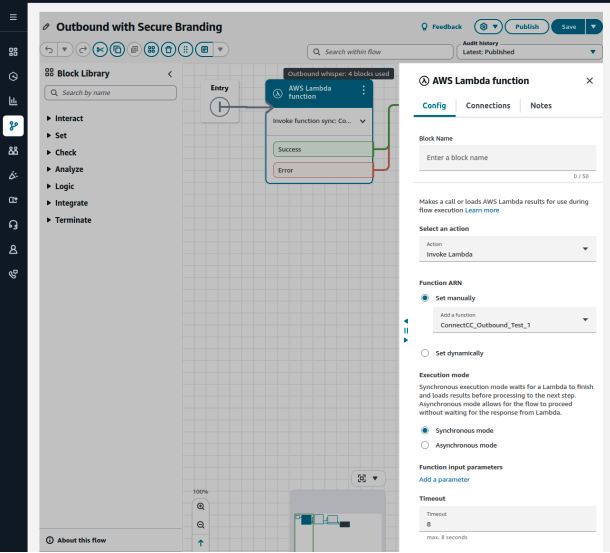
Task: Choose Synchronous mode radio option
Action: coord(425,431)
